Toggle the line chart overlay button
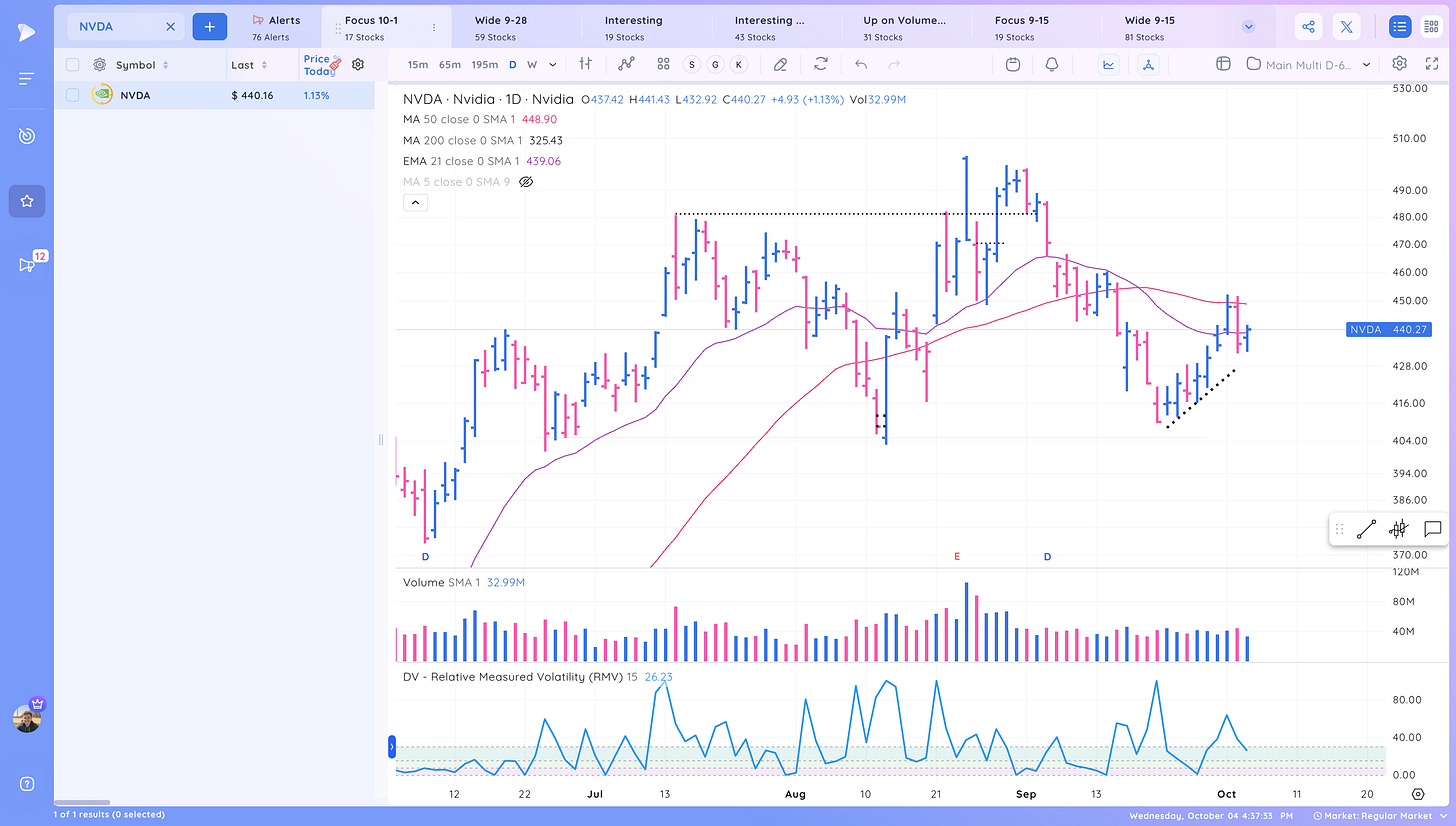The image size is (1456, 826). coord(1109,64)
